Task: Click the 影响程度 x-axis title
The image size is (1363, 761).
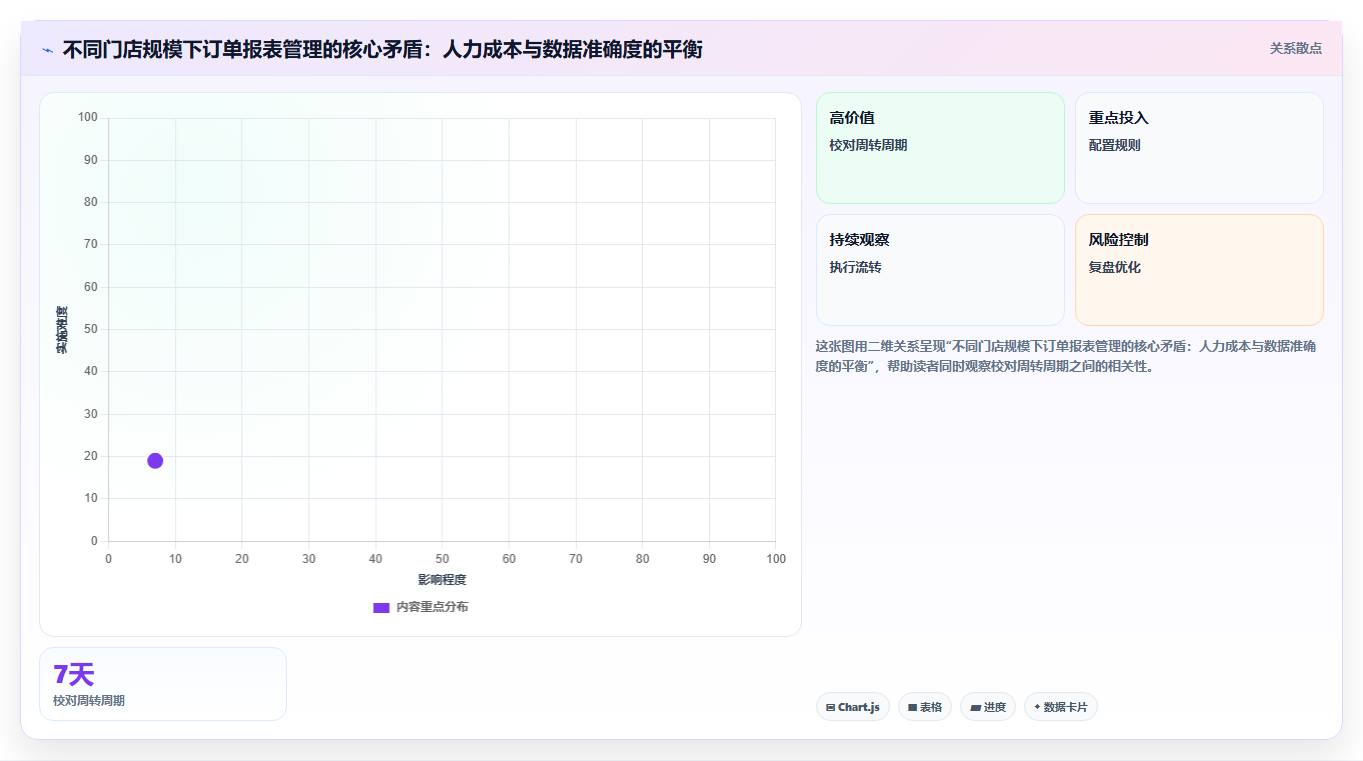Action: tap(442, 580)
